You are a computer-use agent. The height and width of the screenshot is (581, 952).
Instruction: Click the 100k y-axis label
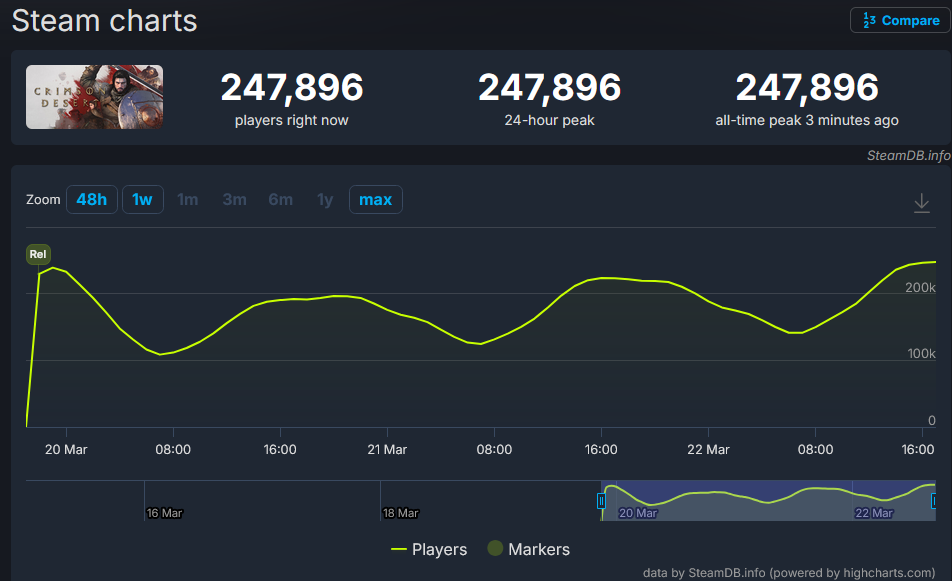pyautogui.click(x=921, y=353)
